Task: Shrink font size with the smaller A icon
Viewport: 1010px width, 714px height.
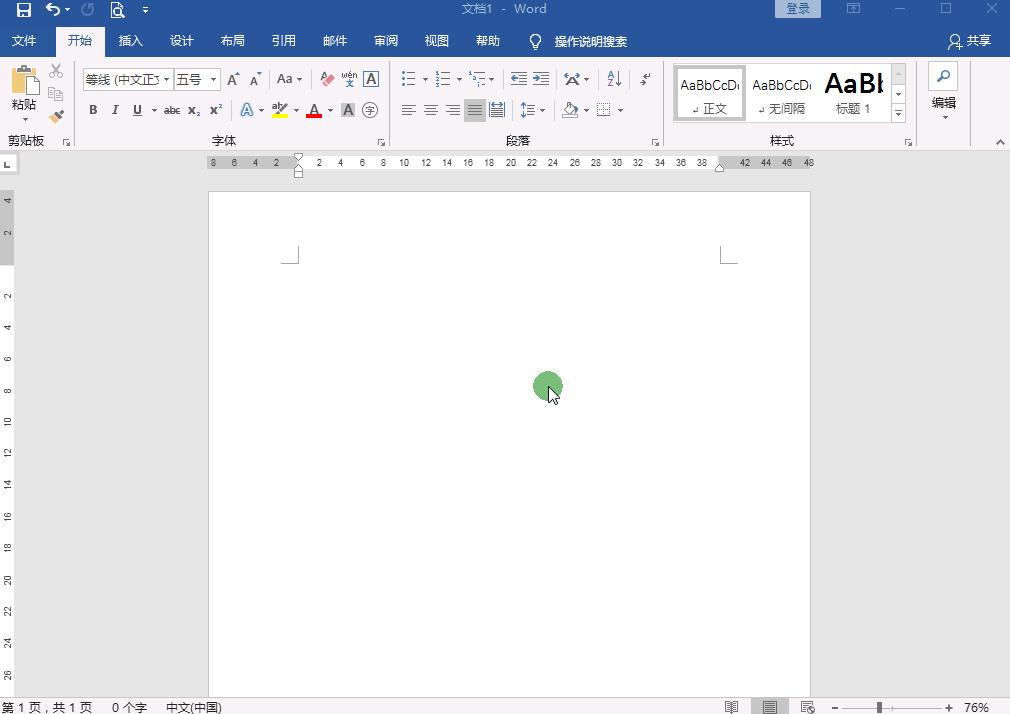Action: pyautogui.click(x=255, y=79)
